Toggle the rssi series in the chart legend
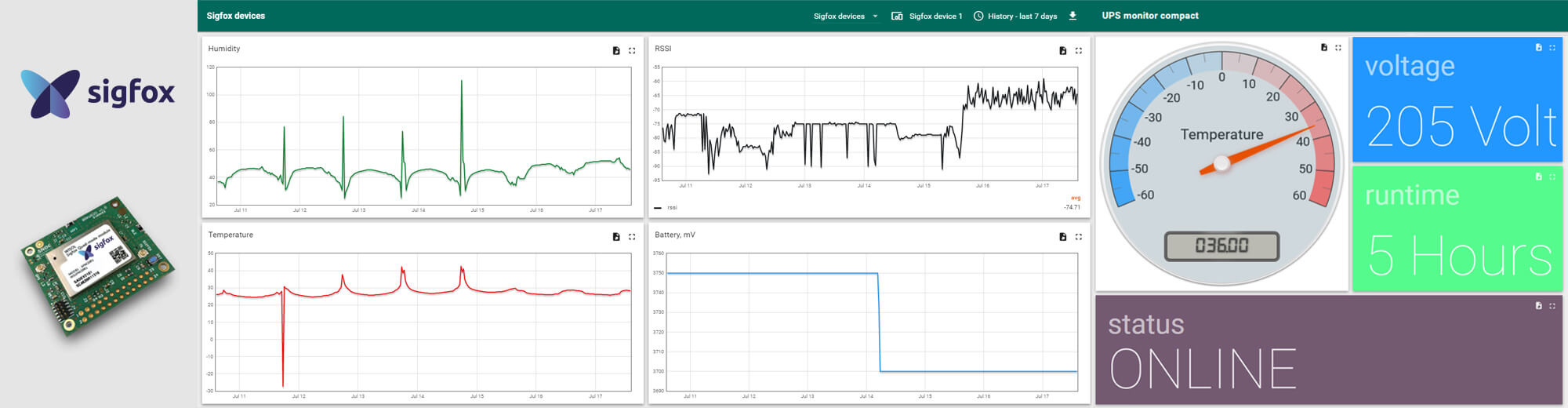 click(666, 208)
